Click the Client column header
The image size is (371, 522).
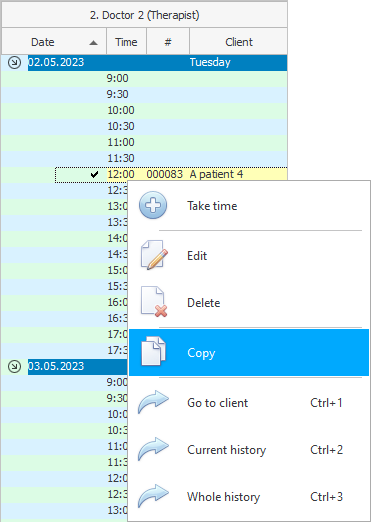click(238, 42)
